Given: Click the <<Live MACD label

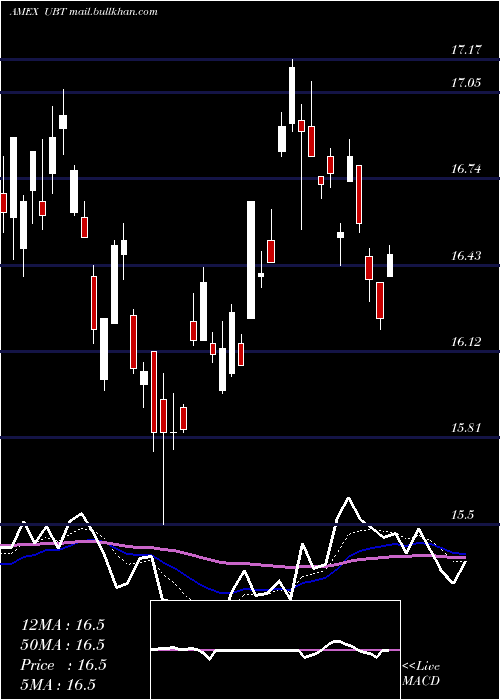Looking at the screenshot, I should tap(421, 674).
